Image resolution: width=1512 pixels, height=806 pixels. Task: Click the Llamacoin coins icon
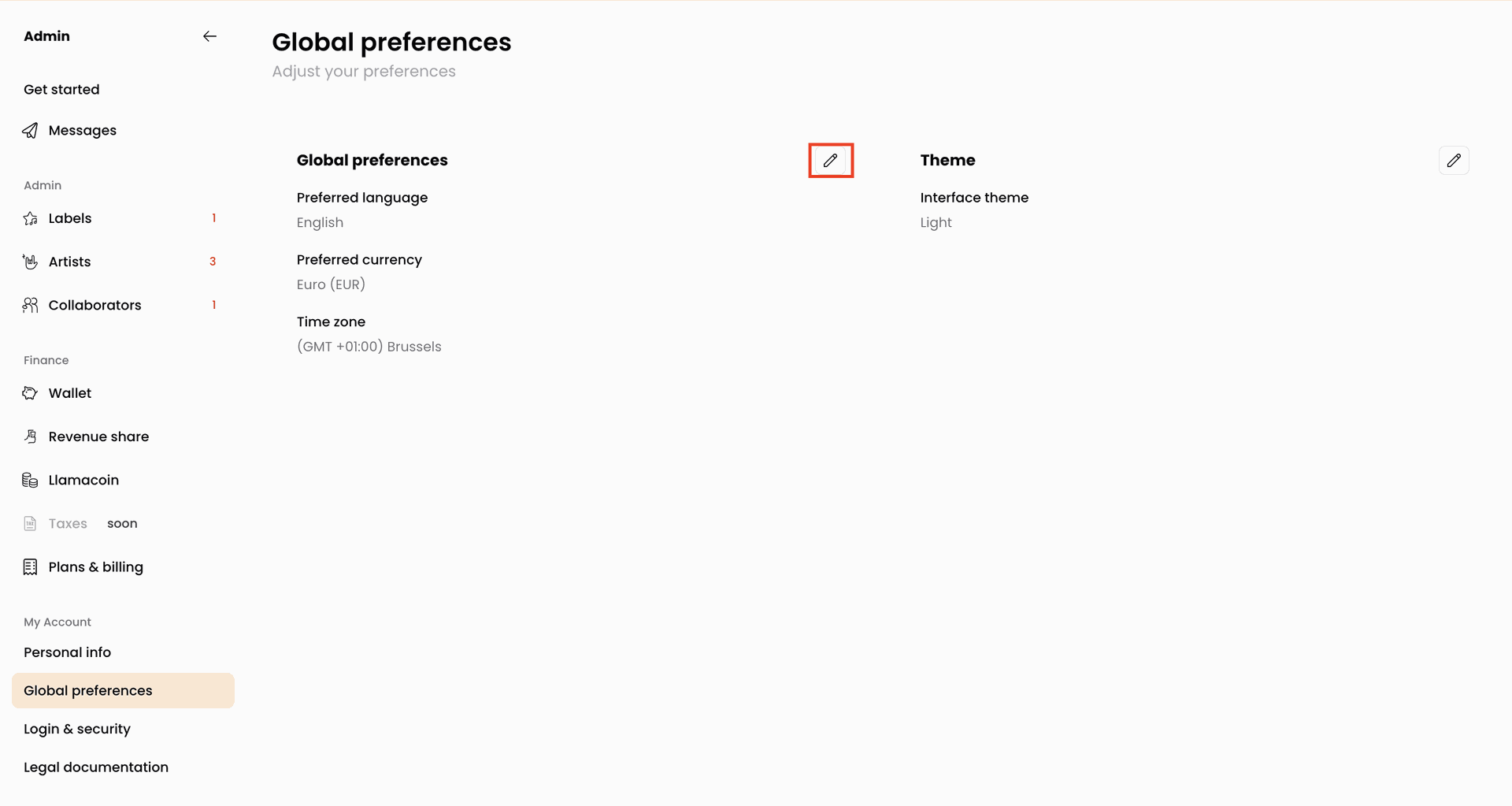coord(30,480)
